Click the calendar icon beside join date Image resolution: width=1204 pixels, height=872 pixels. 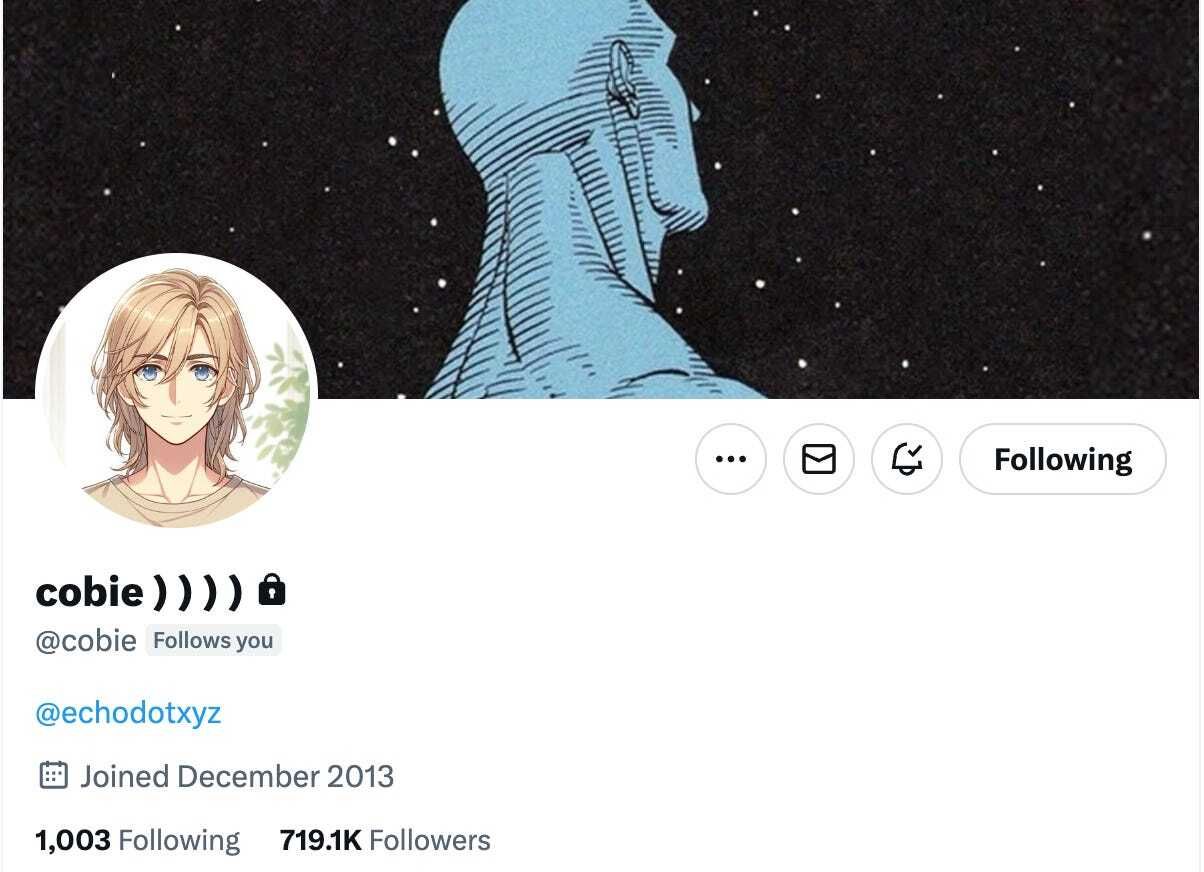click(53, 776)
